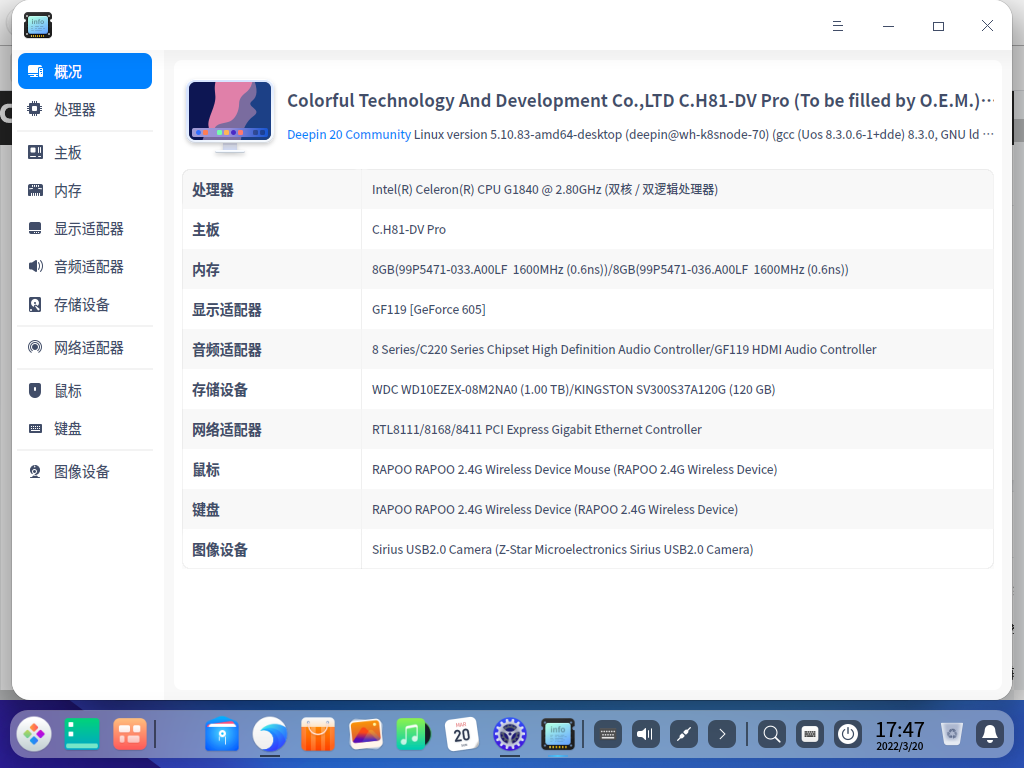Open the 内存 memory section

(x=85, y=191)
